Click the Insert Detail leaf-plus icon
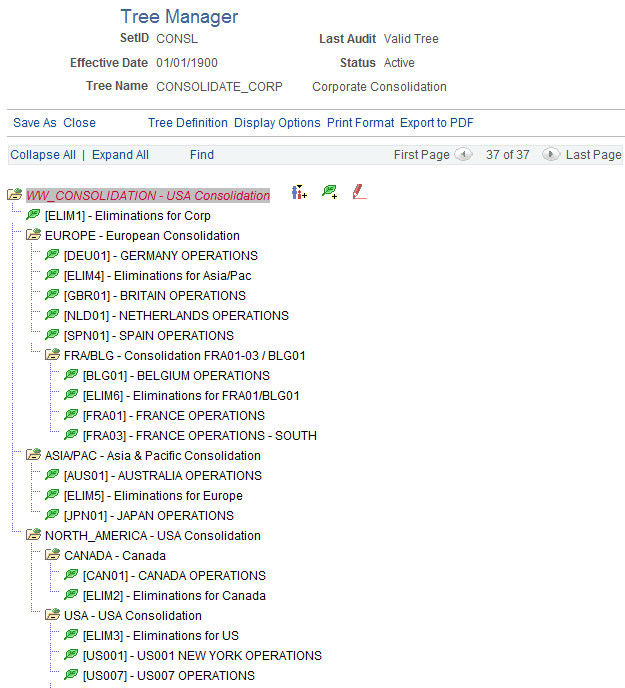Image resolution: width=625 pixels, height=688 pixels. coord(330,192)
